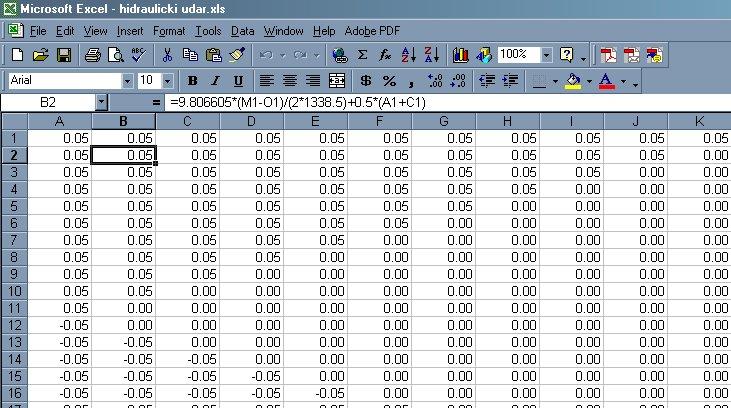
Task: Apply red Font Color letter A
Action: [606, 81]
